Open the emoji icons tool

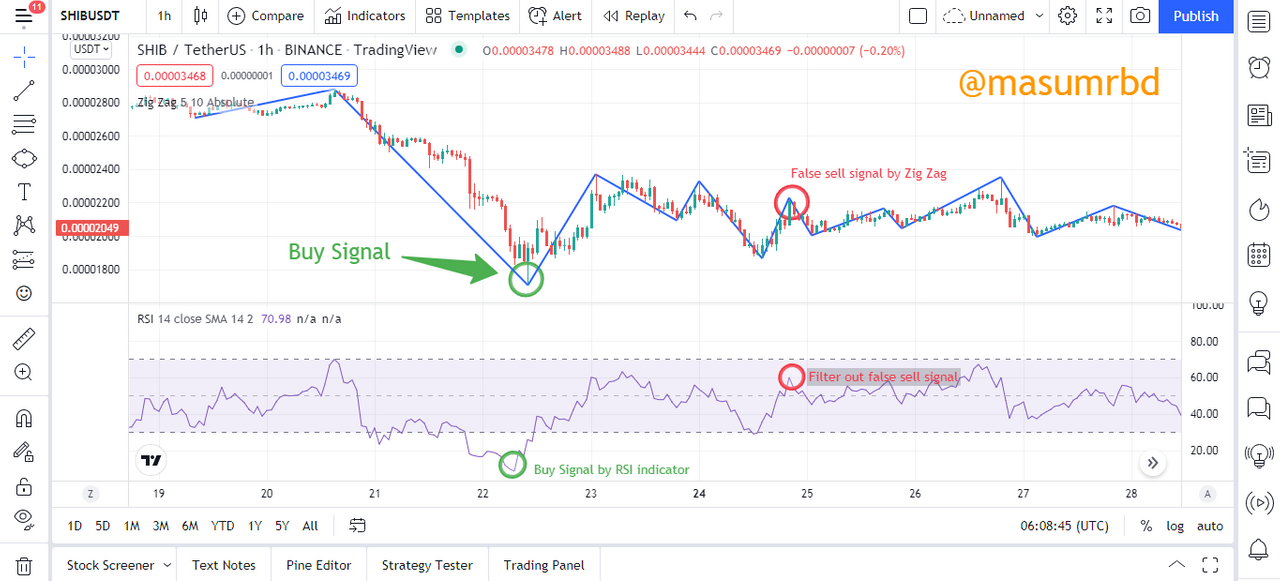(x=24, y=294)
